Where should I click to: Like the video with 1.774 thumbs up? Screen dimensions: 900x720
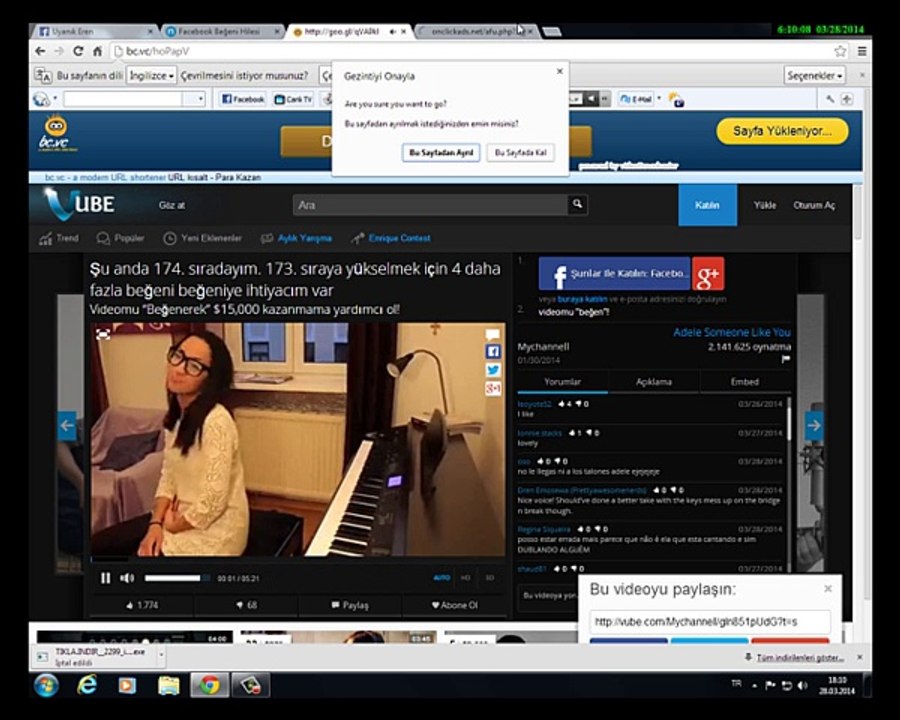coord(142,605)
